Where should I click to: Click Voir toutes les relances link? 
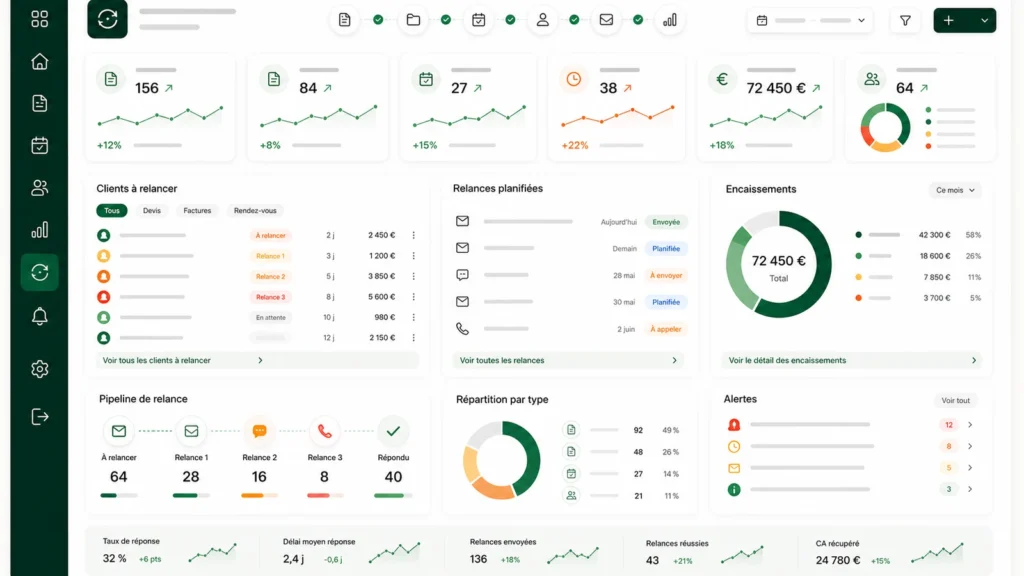coord(568,360)
